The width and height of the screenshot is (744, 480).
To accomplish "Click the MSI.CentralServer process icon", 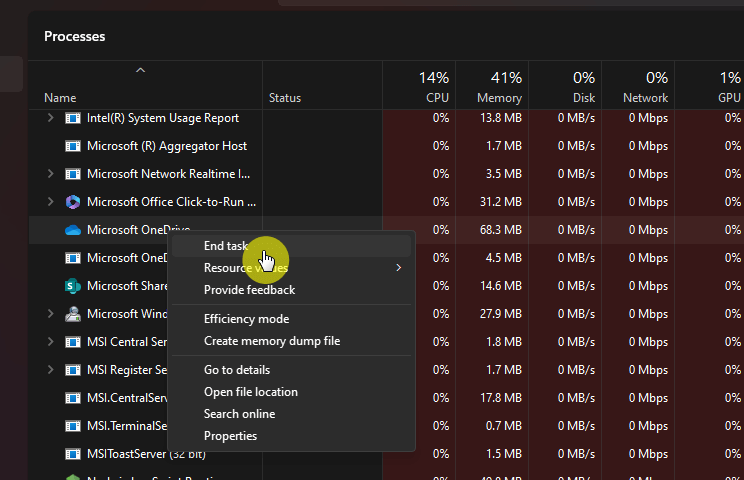I will (x=73, y=398).
